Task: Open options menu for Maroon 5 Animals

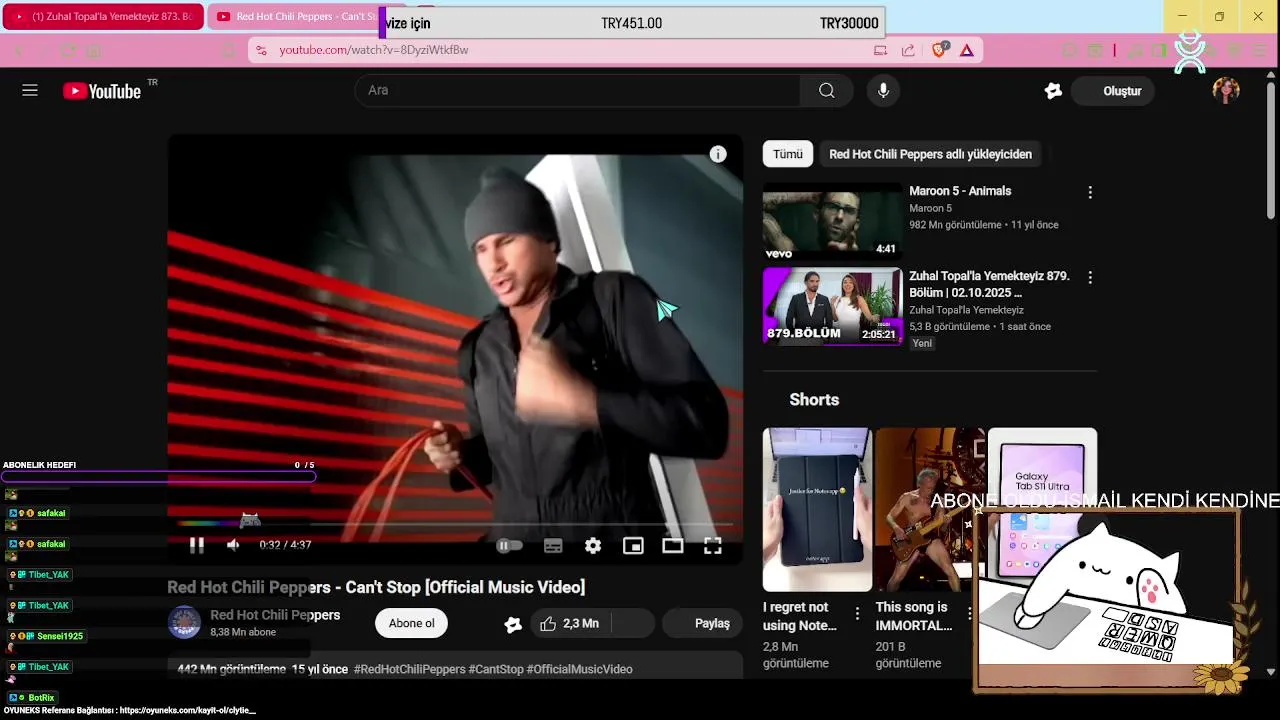Action: click(x=1090, y=192)
